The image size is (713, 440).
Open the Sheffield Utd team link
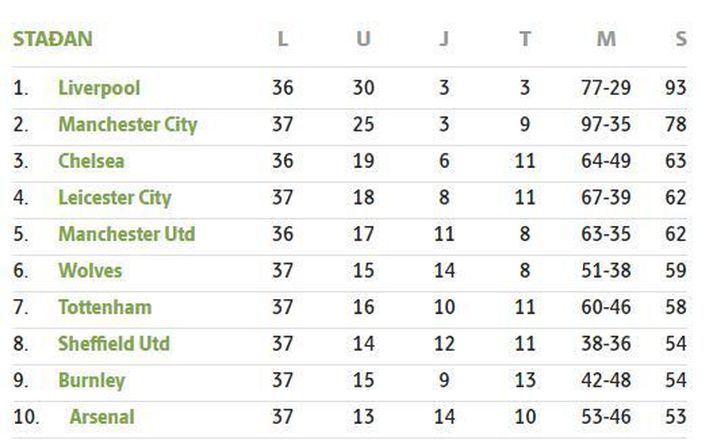click(x=114, y=344)
